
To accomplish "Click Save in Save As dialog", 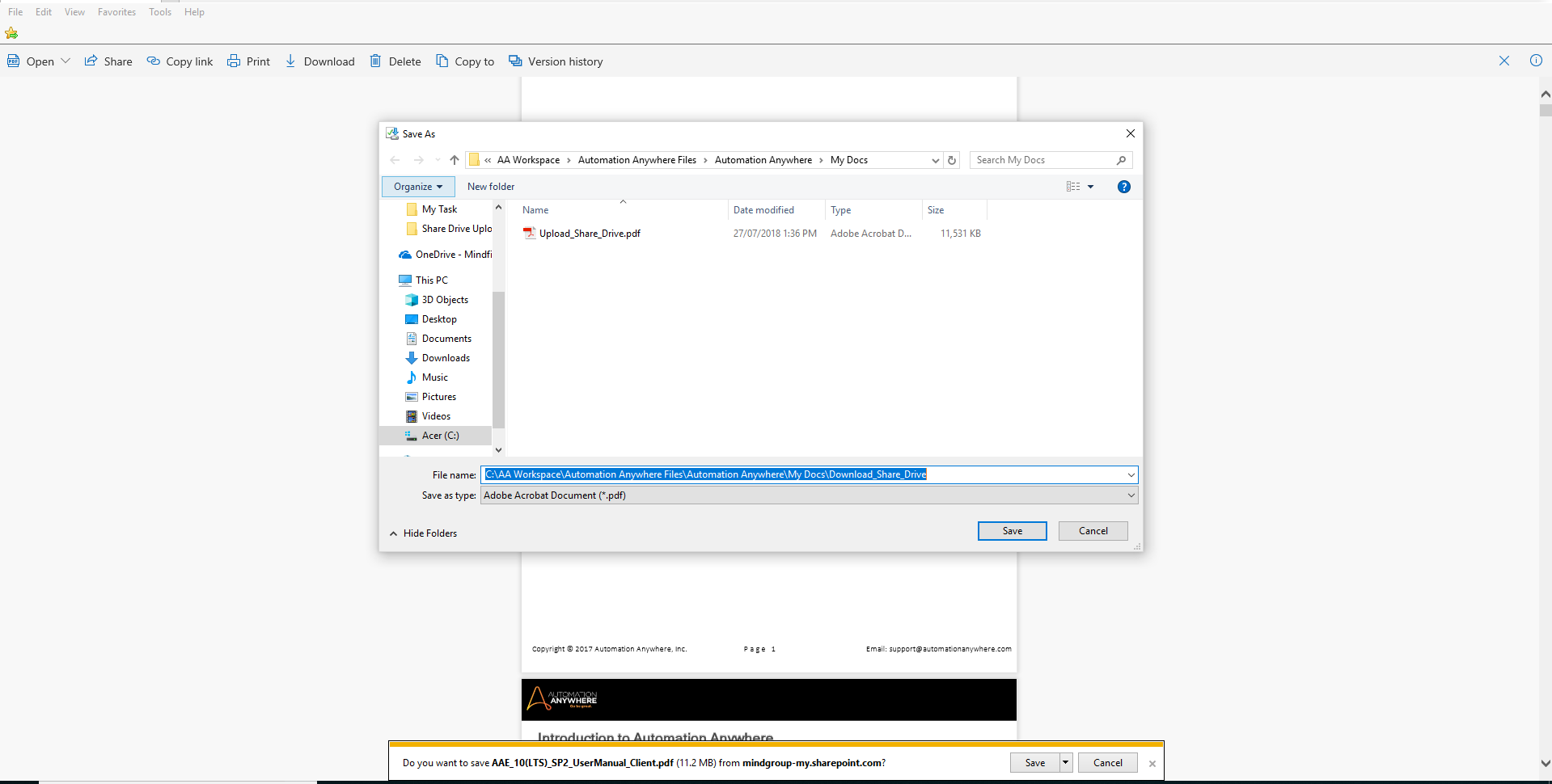I will coord(1013,531).
